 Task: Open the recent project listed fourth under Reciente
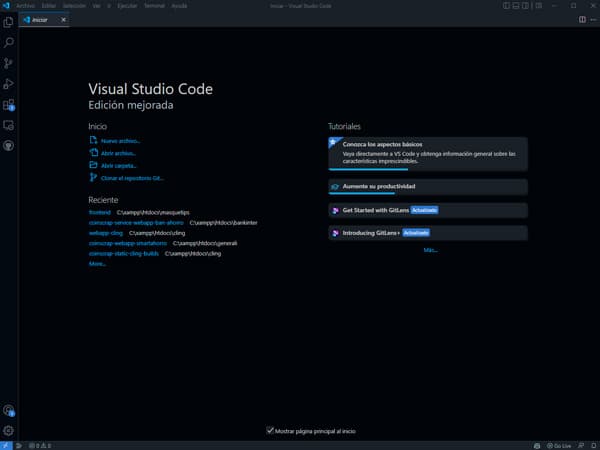click(x=128, y=243)
